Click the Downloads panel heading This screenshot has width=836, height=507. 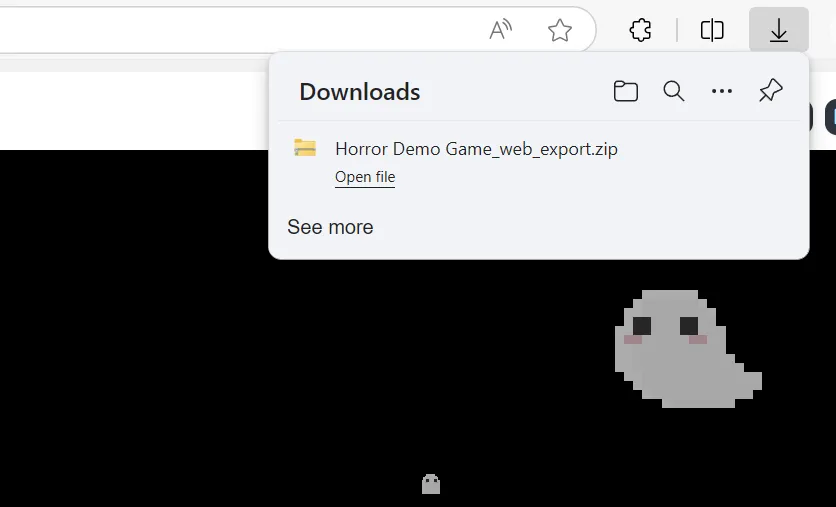pos(360,92)
